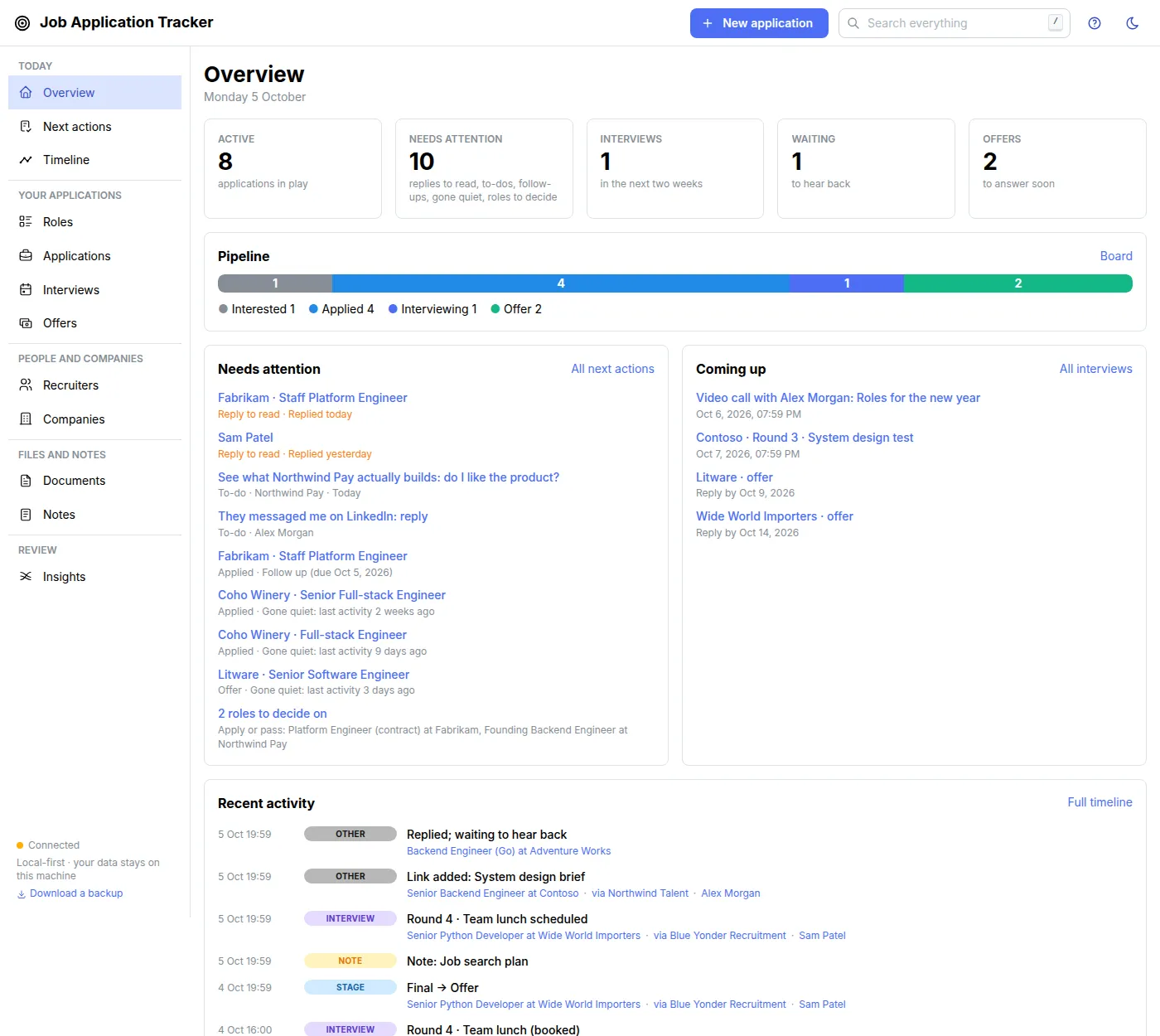Click the Offers icon in the sidebar
Image resolution: width=1160 pixels, height=1036 pixels.
point(26,323)
